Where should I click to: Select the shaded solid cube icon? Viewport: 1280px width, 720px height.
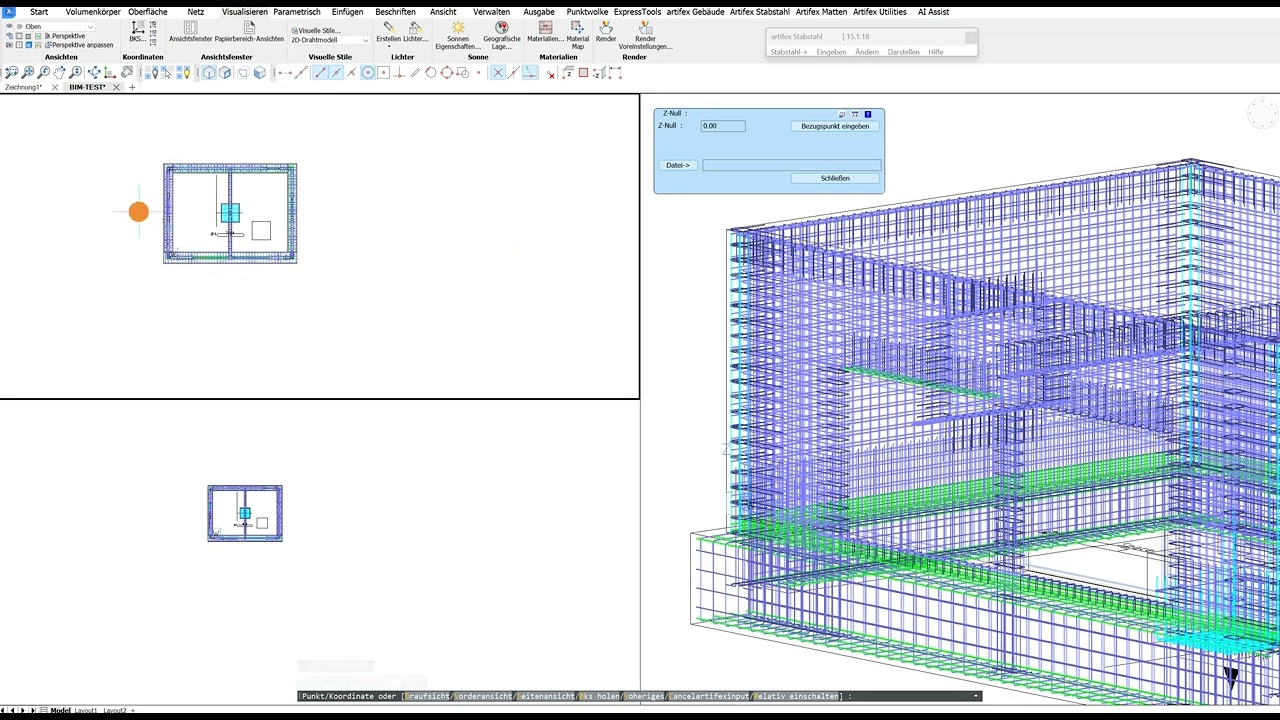coord(260,72)
